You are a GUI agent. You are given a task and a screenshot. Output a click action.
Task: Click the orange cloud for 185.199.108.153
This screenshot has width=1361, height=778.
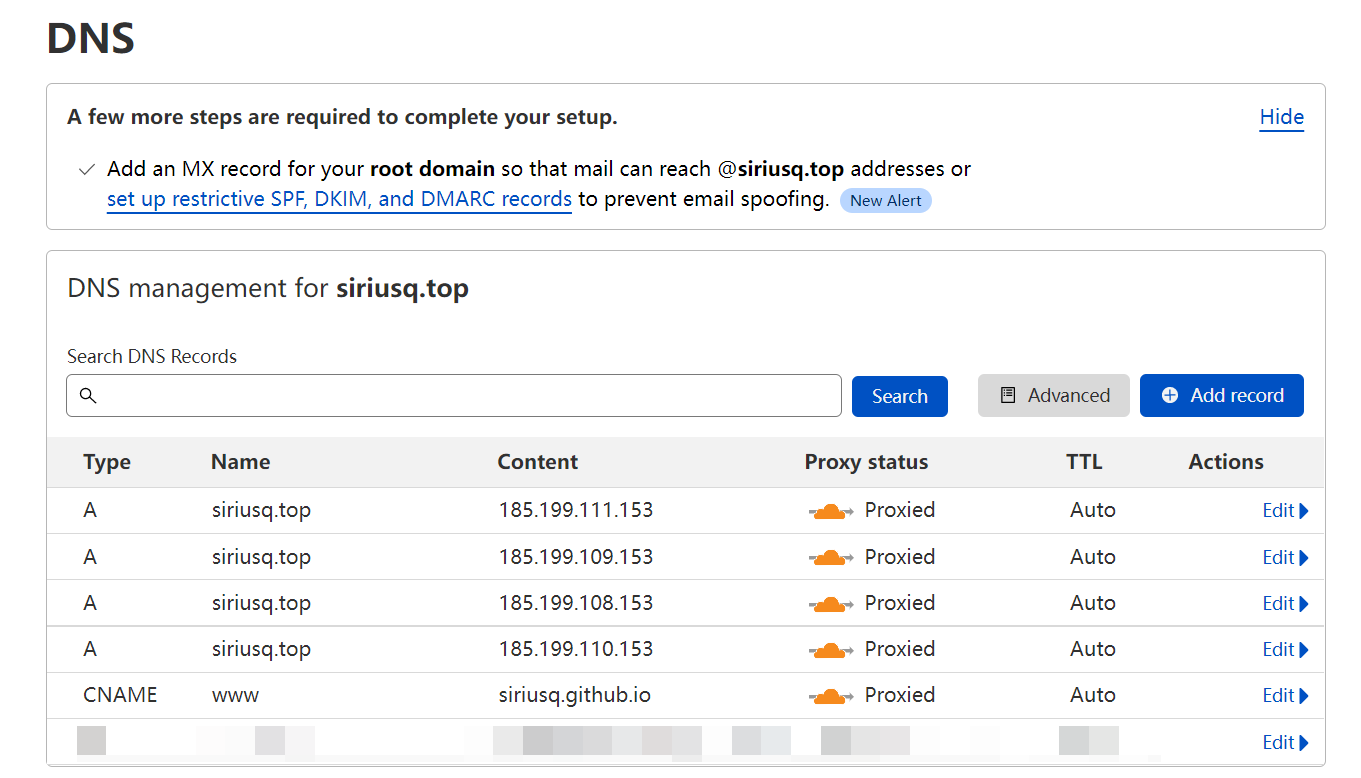point(830,603)
